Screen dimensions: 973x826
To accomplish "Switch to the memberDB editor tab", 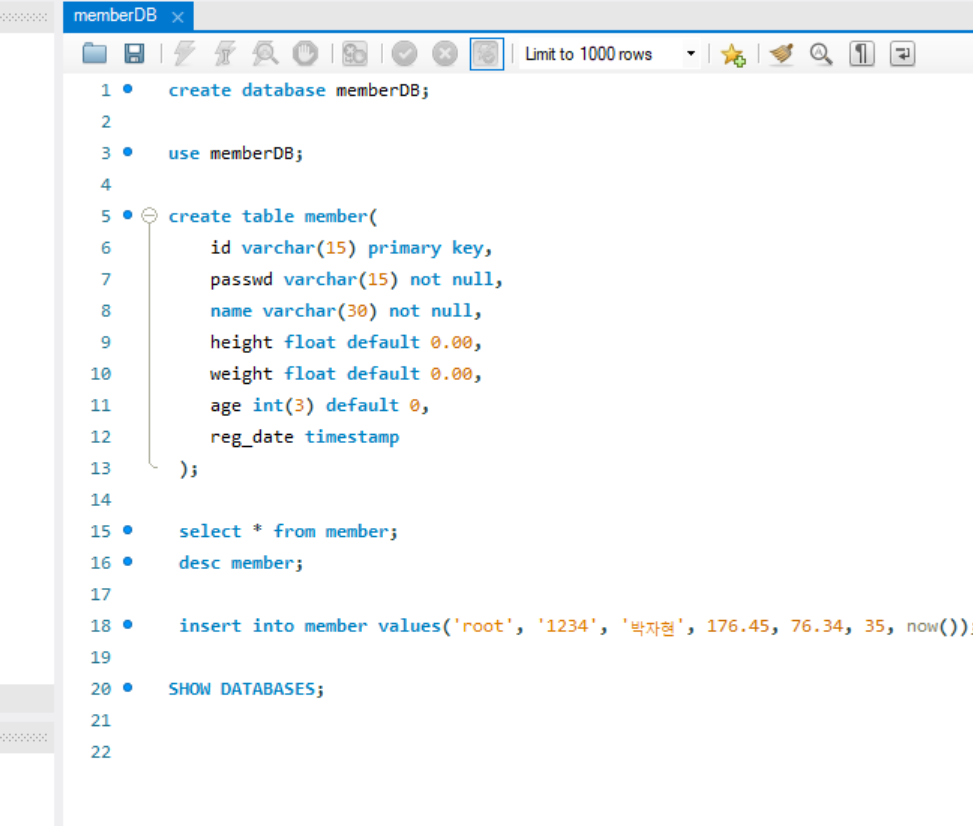I will point(115,16).
